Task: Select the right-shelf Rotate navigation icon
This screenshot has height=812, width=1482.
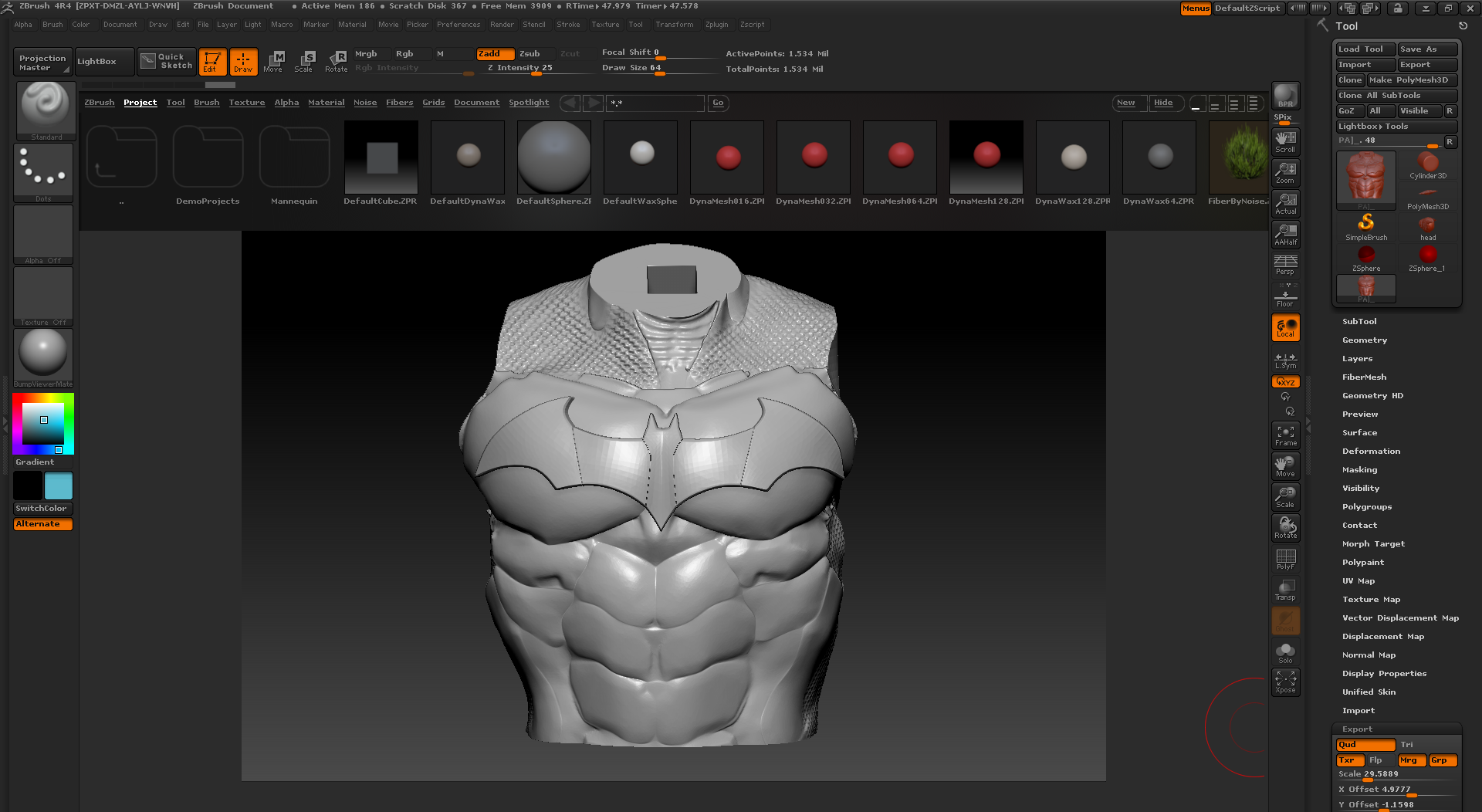Action: pyautogui.click(x=1285, y=528)
